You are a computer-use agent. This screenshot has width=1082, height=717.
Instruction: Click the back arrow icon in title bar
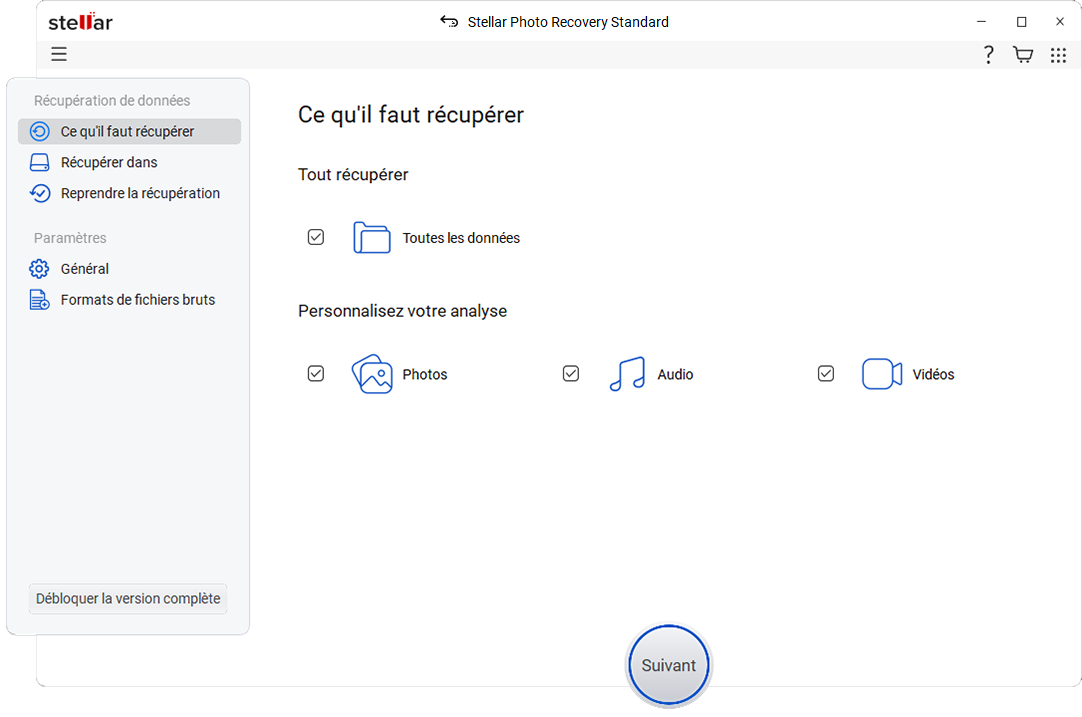(449, 22)
